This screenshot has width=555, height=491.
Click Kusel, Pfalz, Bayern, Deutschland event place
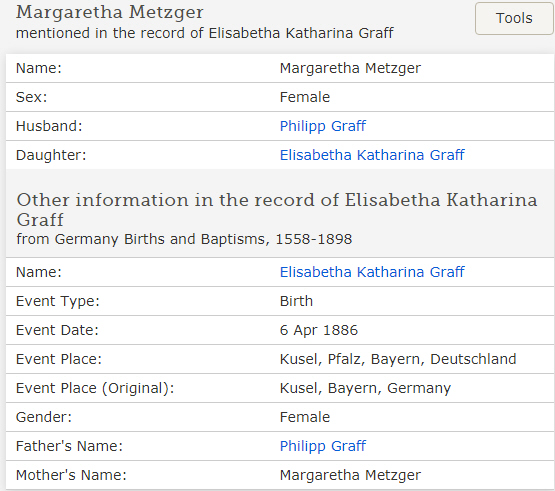click(398, 359)
